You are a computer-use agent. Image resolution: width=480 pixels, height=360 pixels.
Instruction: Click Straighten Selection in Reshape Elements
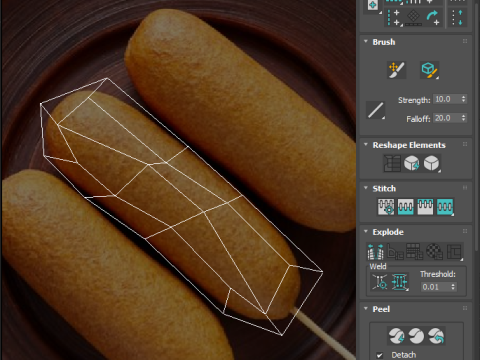pyautogui.click(x=392, y=163)
